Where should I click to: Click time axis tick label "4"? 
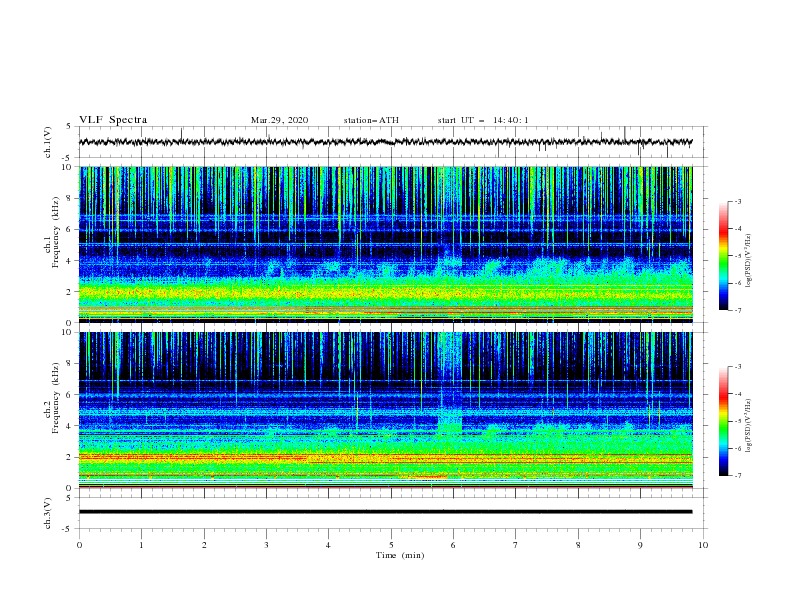(x=328, y=545)
